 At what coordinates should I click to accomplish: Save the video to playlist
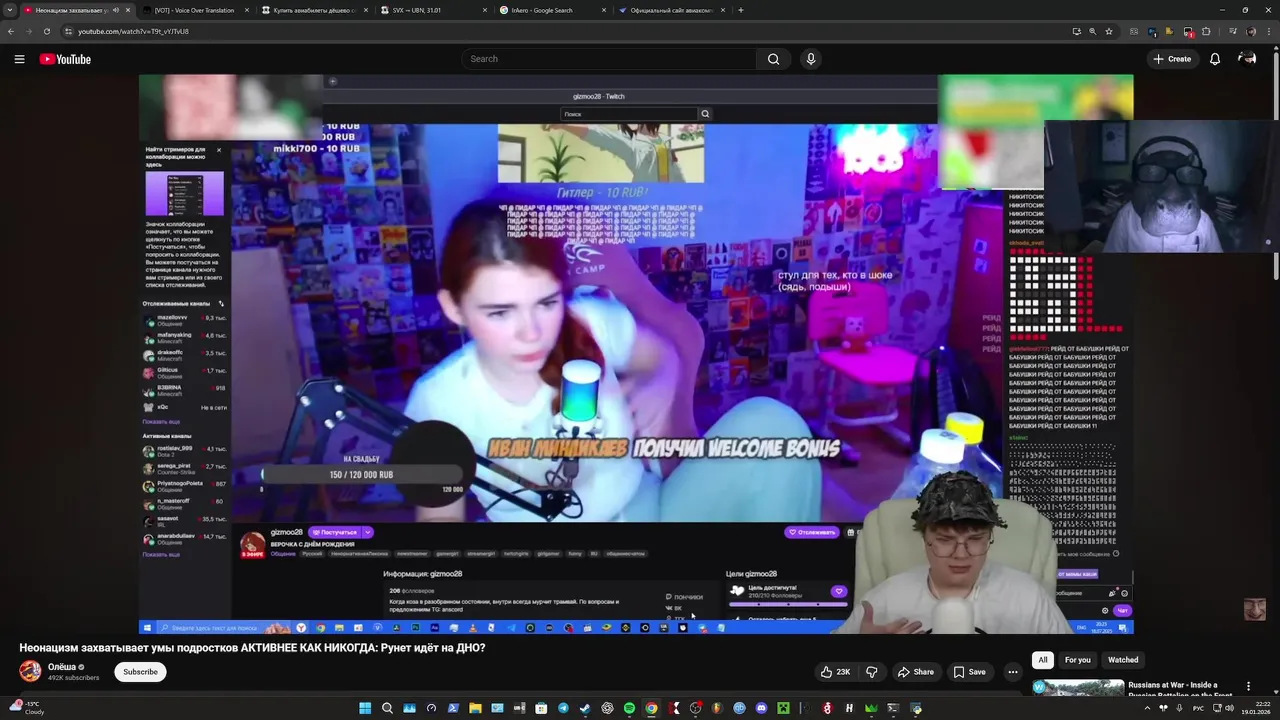(x=969, y=672)
